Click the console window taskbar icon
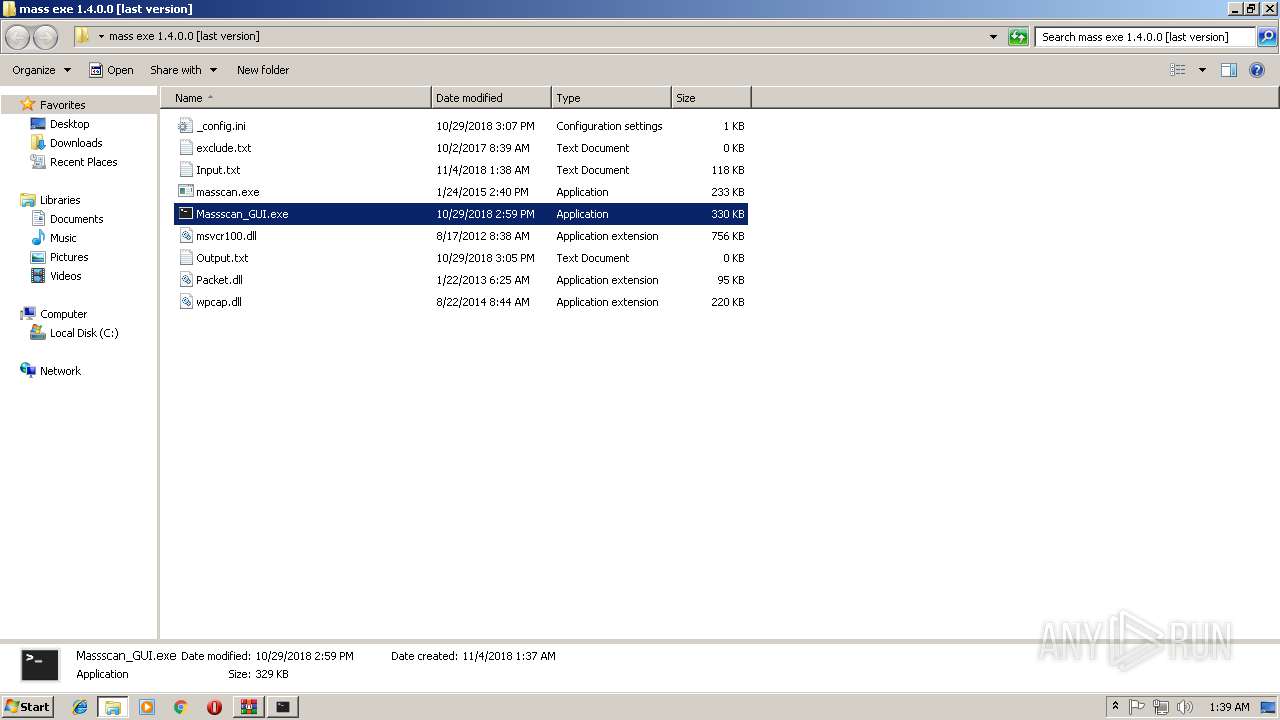The height and width of the screenshot is (720, 1280). point(283,707)
